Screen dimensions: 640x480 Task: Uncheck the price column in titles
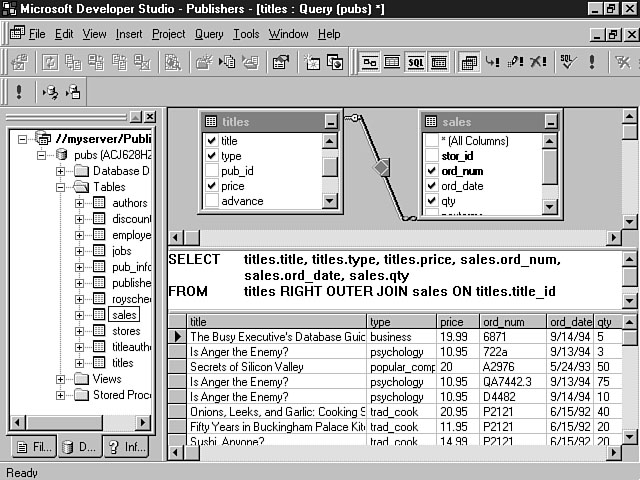pyautogui.click(x=211, y=186)
